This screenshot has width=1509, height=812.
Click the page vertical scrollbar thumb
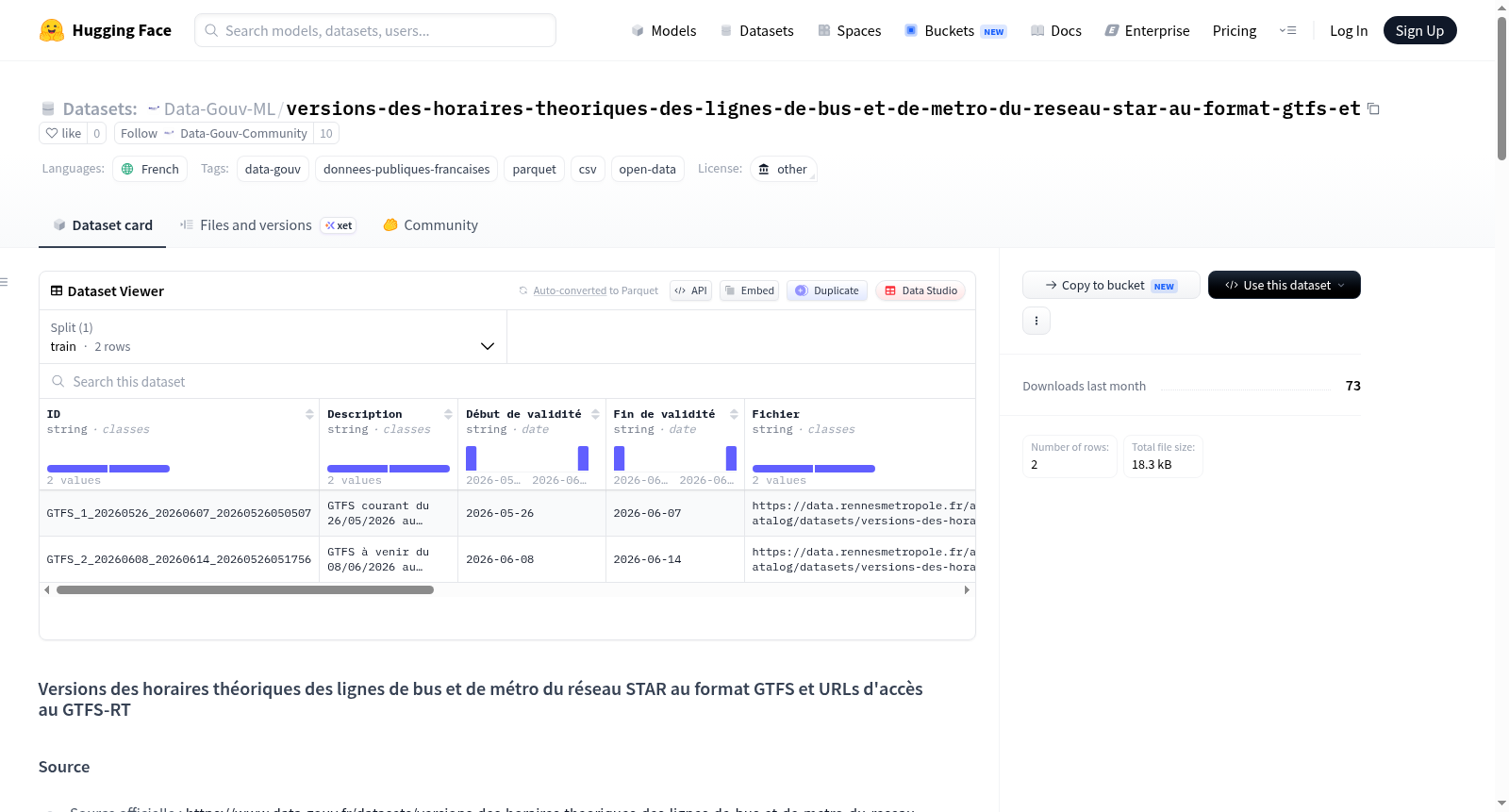point(1501,90)
